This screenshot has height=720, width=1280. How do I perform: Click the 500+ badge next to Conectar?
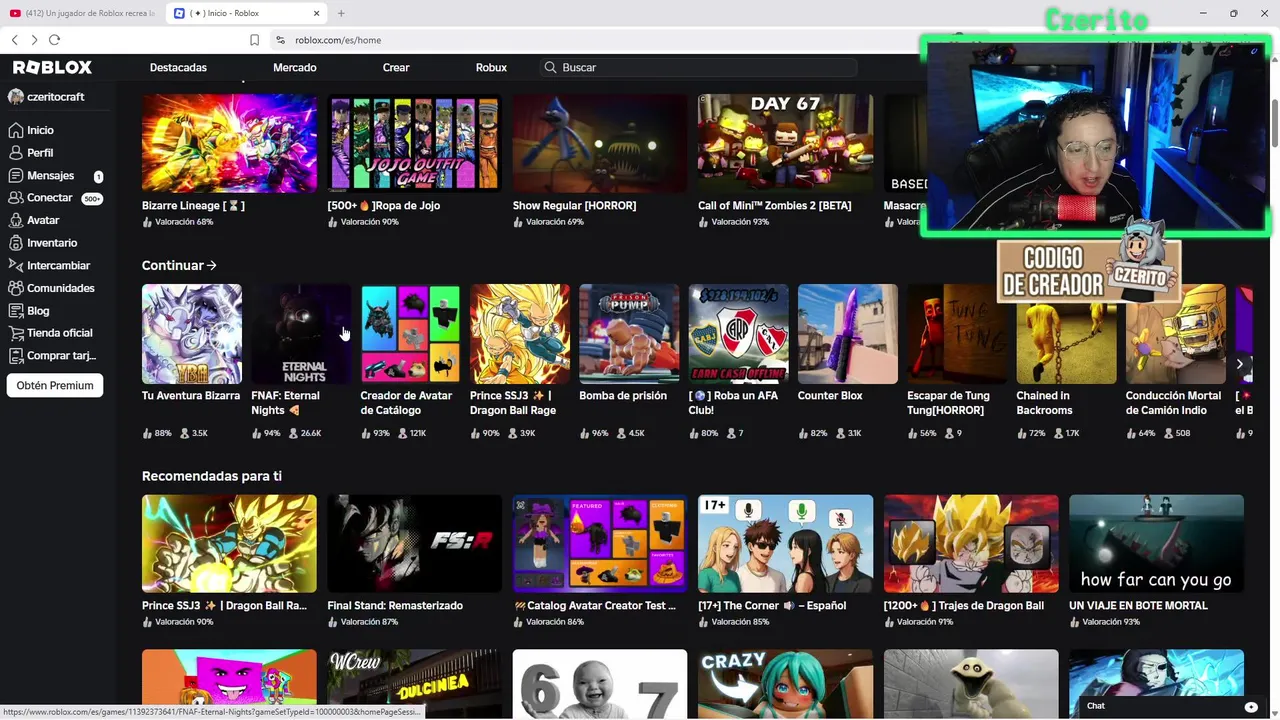(x=92, y=199)
